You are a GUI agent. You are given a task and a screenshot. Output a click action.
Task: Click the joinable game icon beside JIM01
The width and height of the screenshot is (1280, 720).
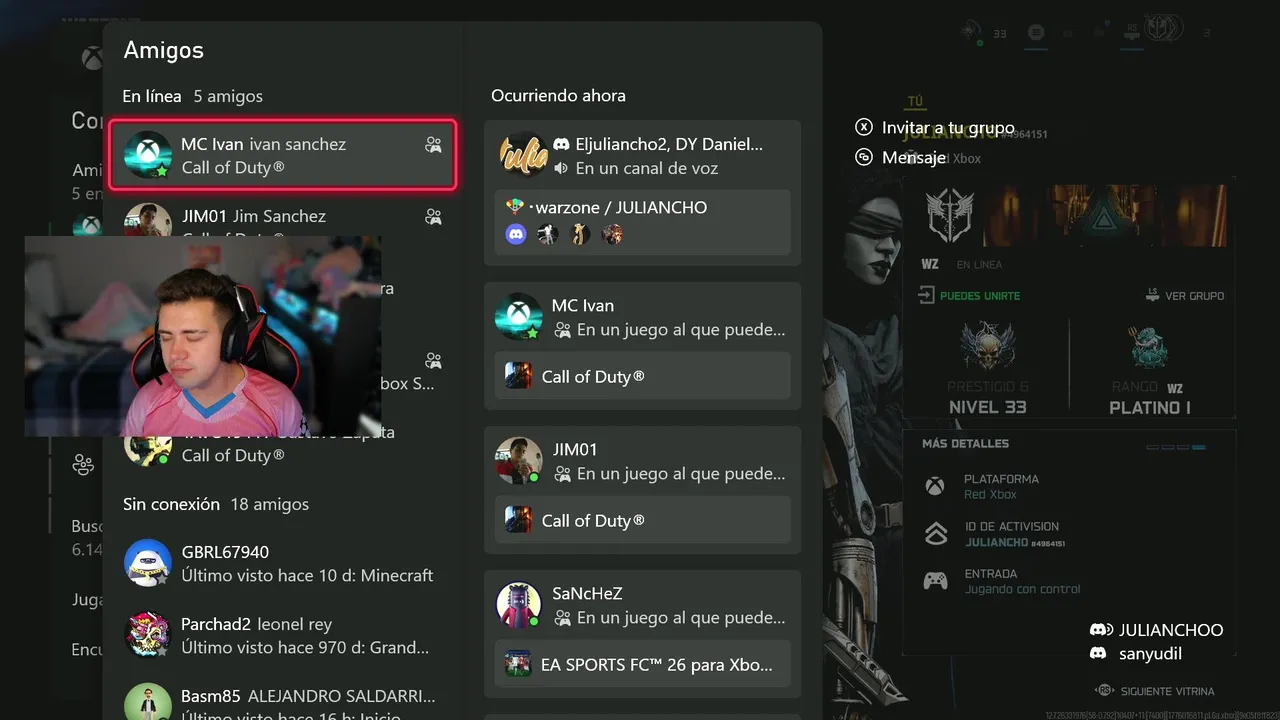[433, 216]
